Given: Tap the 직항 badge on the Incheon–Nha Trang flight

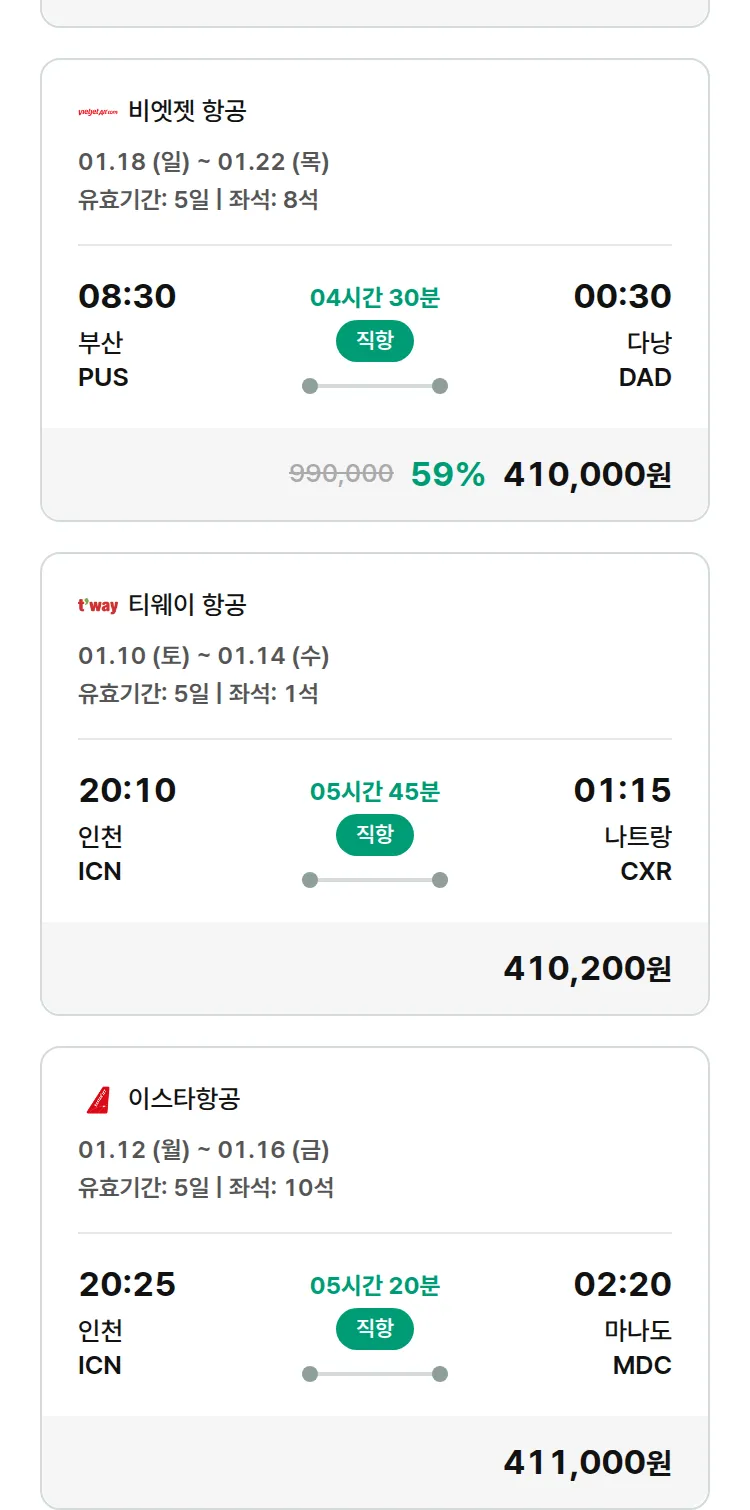Looking at the screenshot, I should [x=375, y=835].
